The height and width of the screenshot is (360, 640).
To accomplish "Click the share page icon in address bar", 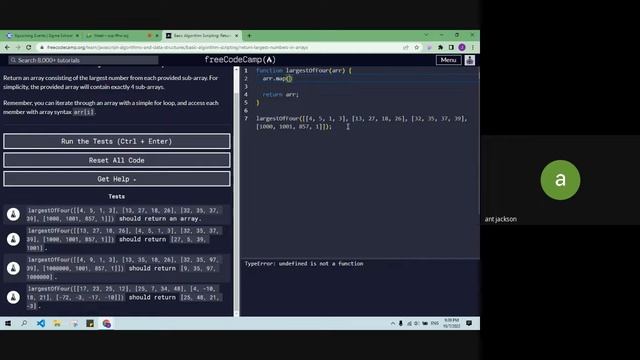I will coord(406,47).
